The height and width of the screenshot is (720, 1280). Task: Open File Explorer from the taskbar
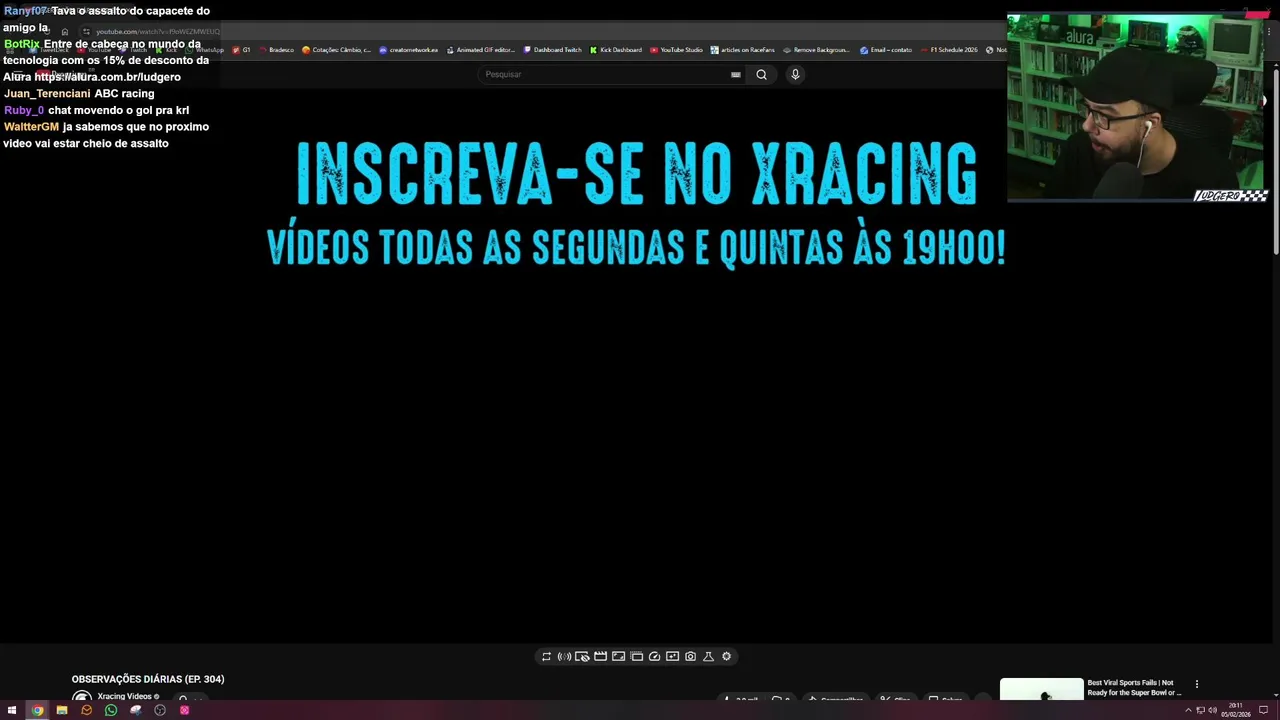pyautogui.click(x=62, y=710)
